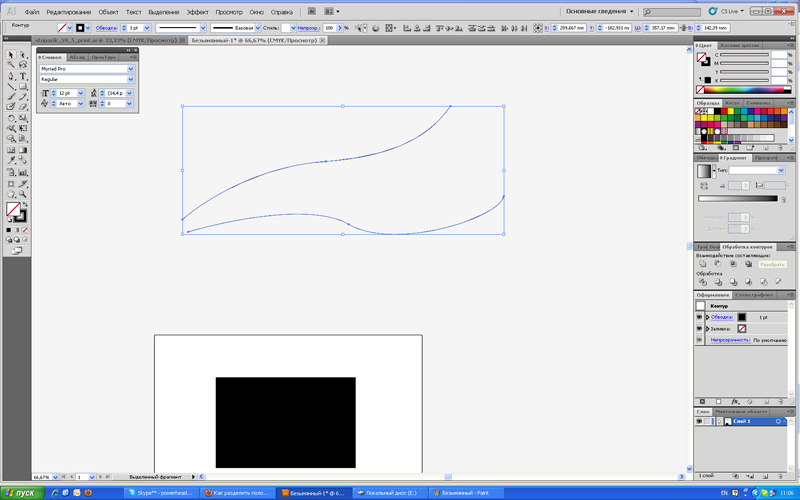This screenshot has height=500, width=800.
Task: Select the Rectangle tool
Action: point(23,86)
